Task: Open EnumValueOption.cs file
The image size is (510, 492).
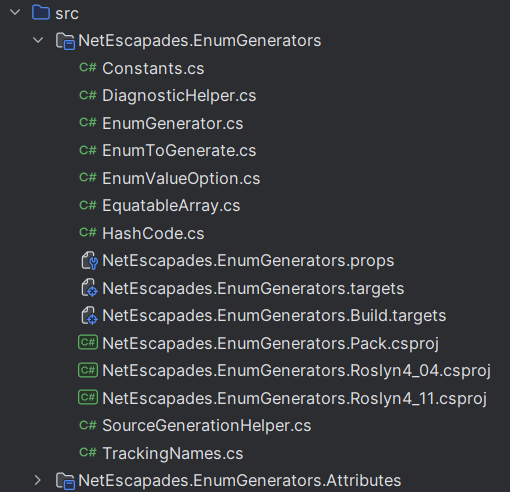Action: point(181,179)
